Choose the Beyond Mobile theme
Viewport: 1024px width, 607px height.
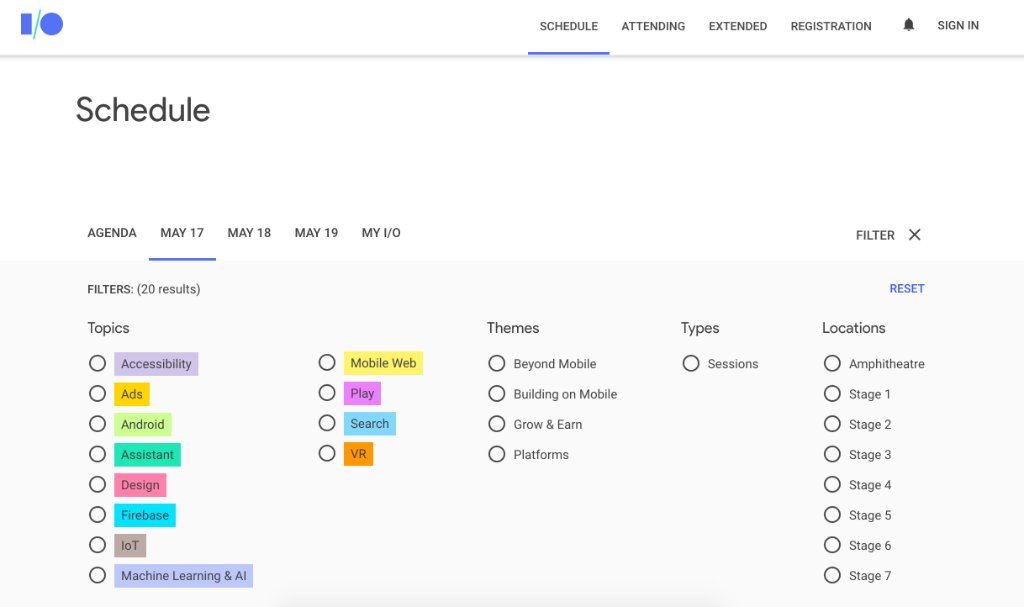point(497,363)
